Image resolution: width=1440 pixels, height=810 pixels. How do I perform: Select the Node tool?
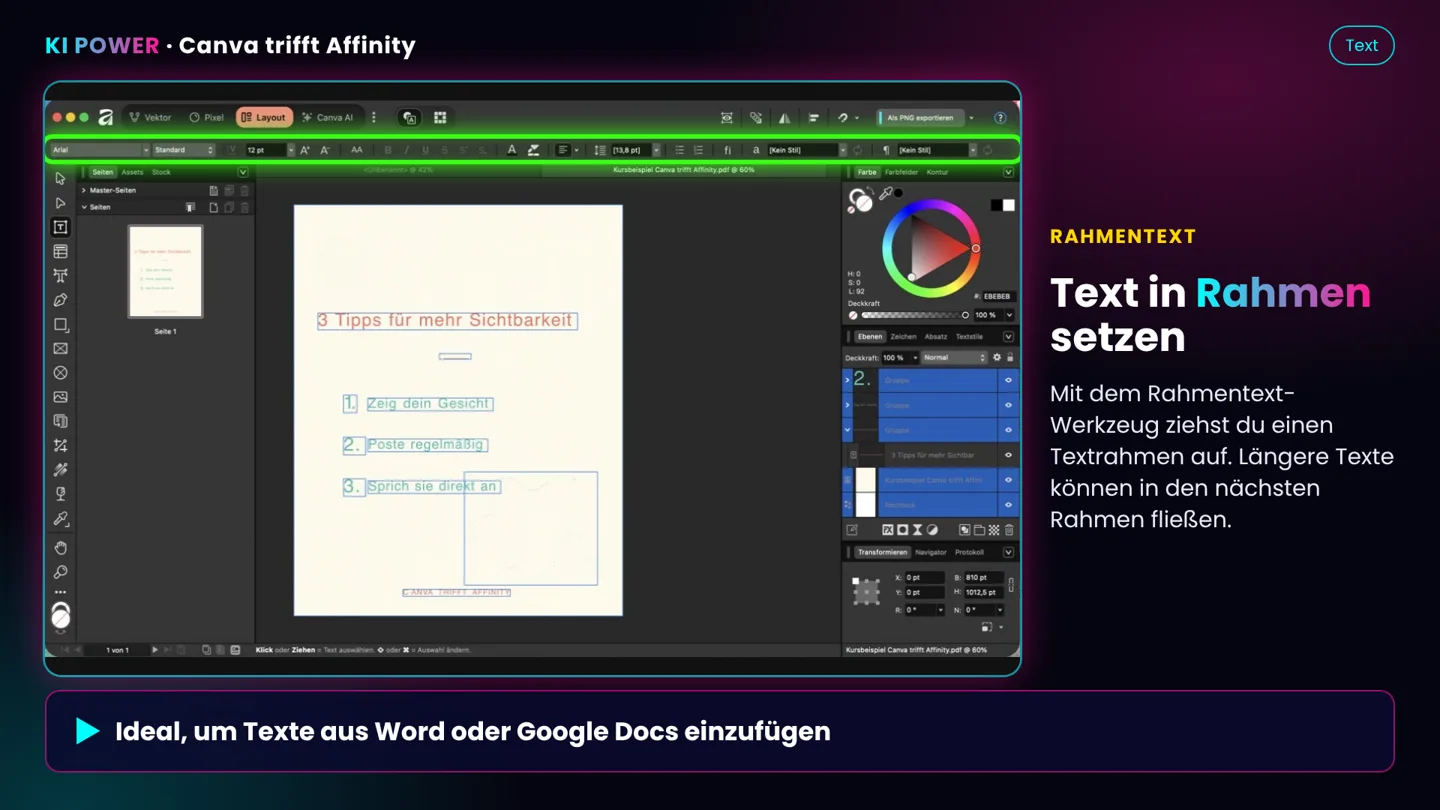tap(60, 203)
